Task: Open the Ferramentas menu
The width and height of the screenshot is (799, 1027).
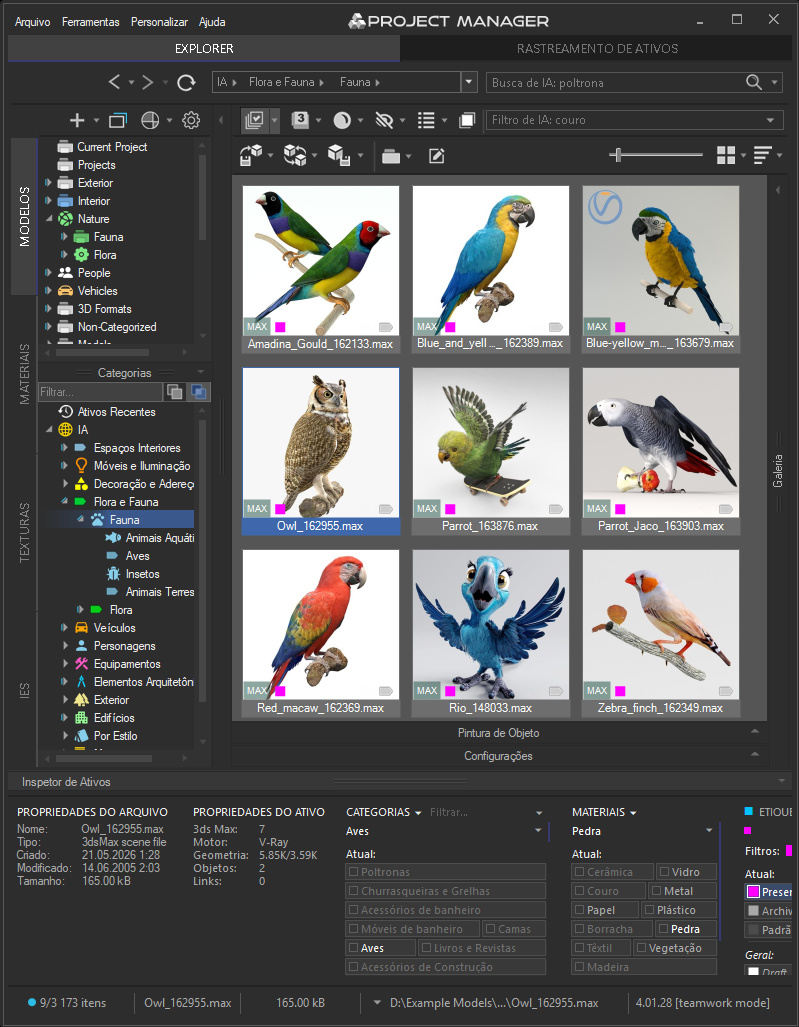Action: click(x=90, y=22)
